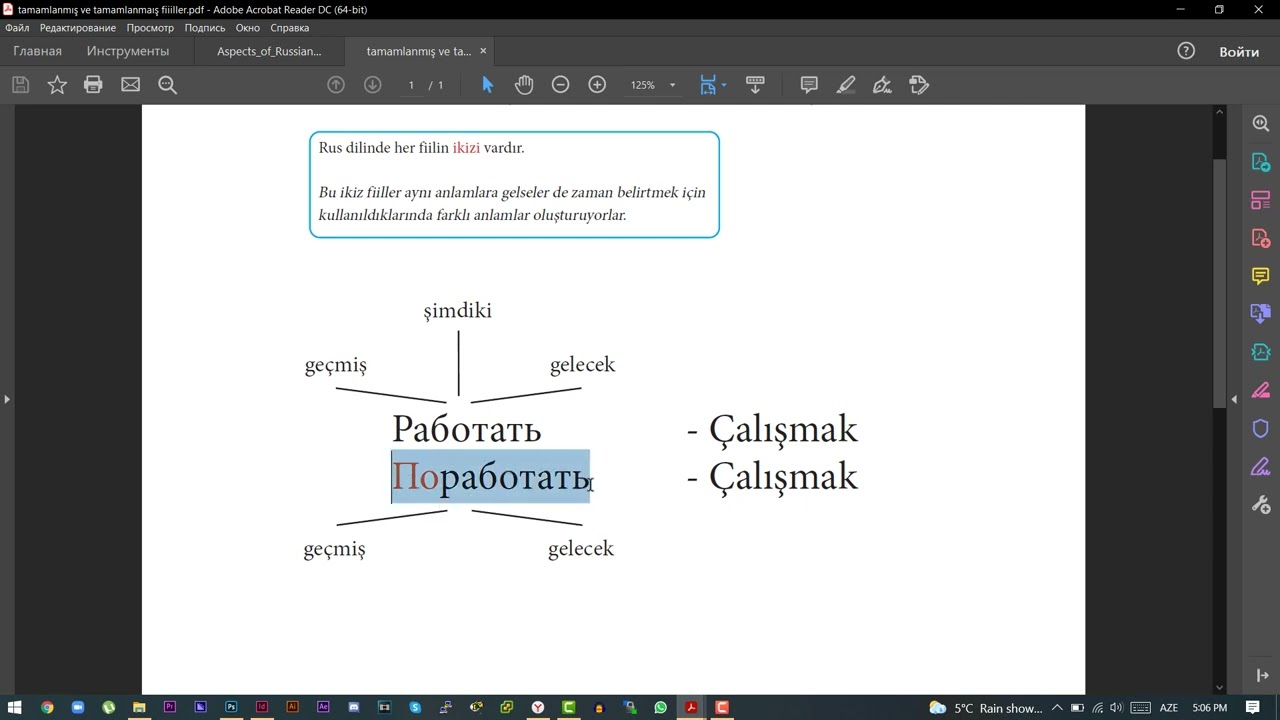Open the Просмотр menu
The width and height of the screenshot is (1280, 720).
[x=150, y=28]
